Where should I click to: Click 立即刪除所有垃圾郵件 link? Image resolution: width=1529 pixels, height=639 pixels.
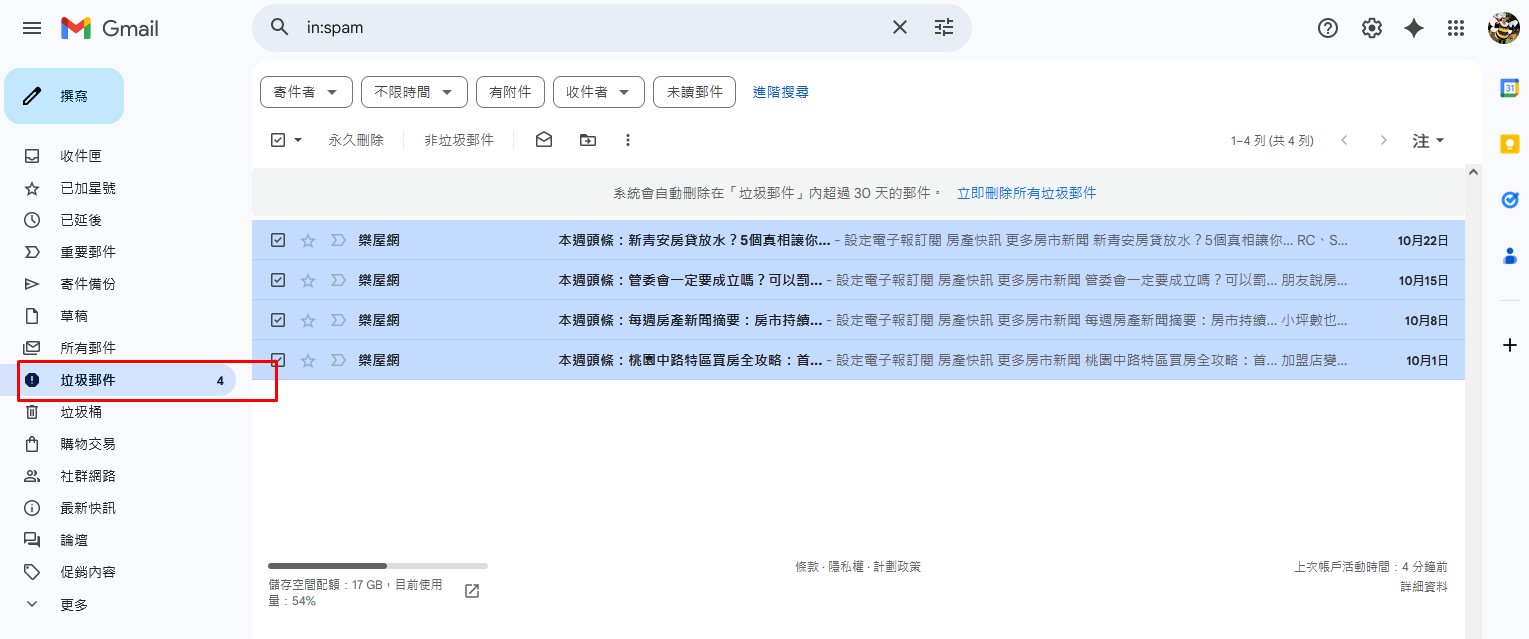[1026, 193]
